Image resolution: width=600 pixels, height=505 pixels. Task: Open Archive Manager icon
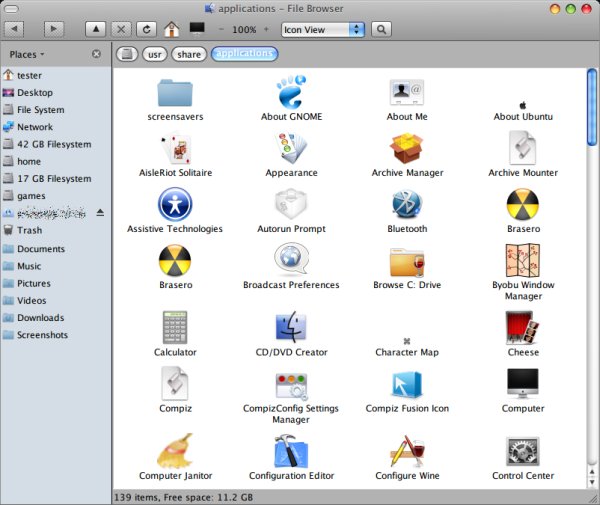pos(407,149)
